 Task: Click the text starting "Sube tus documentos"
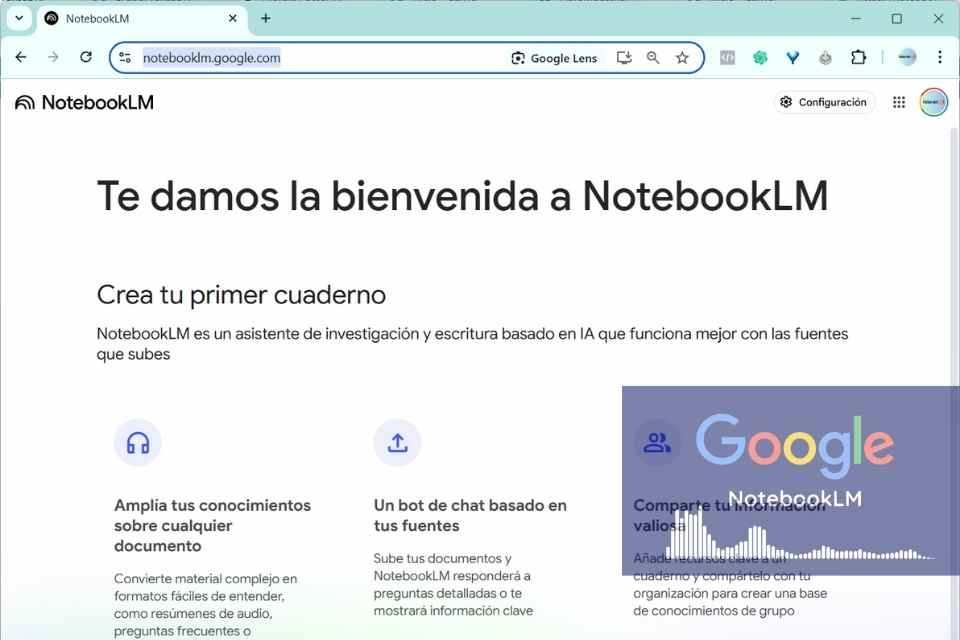pyautogui.click(x=453, y=584)
